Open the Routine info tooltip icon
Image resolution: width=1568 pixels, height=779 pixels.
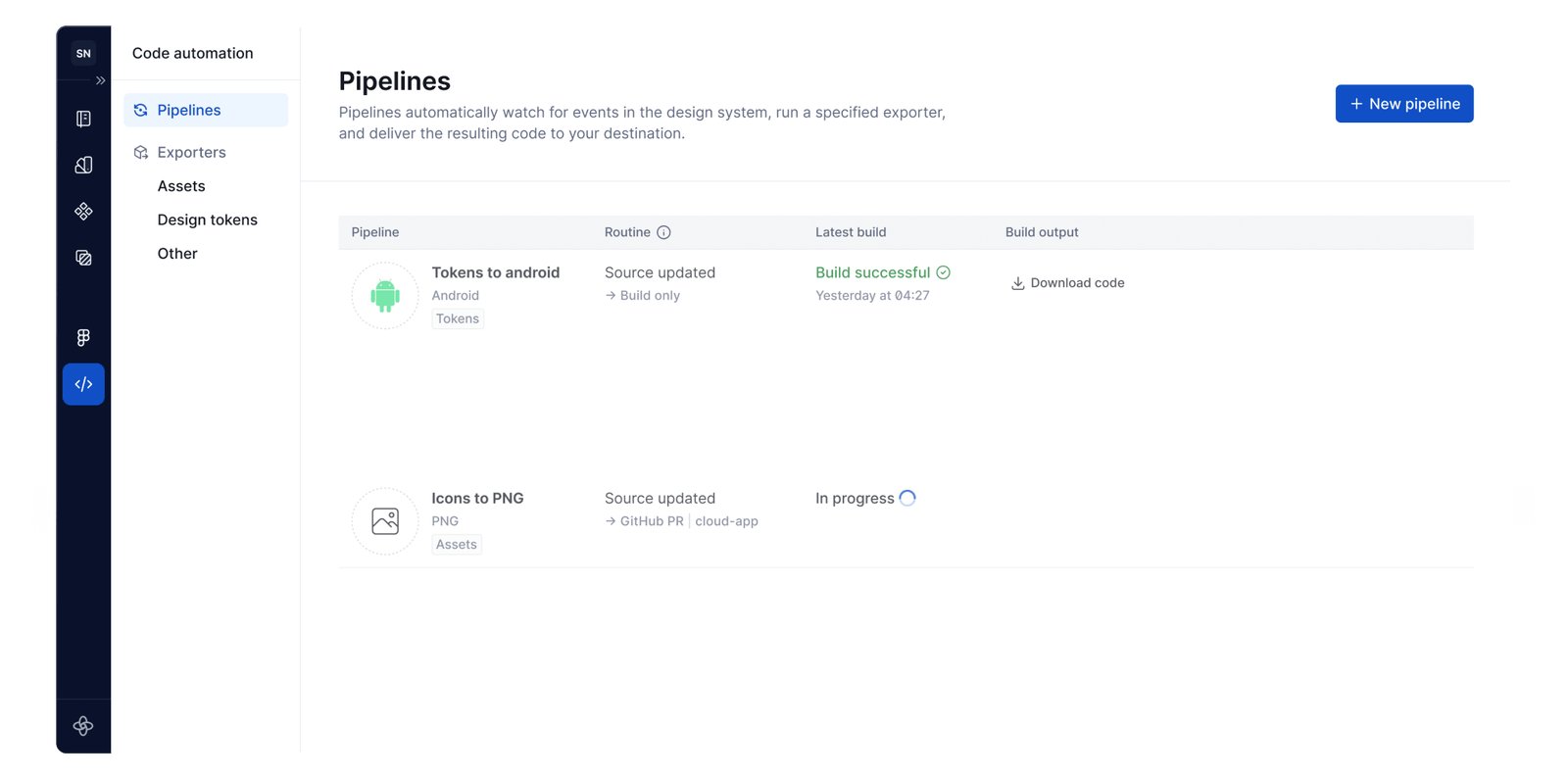click(664, 232)
